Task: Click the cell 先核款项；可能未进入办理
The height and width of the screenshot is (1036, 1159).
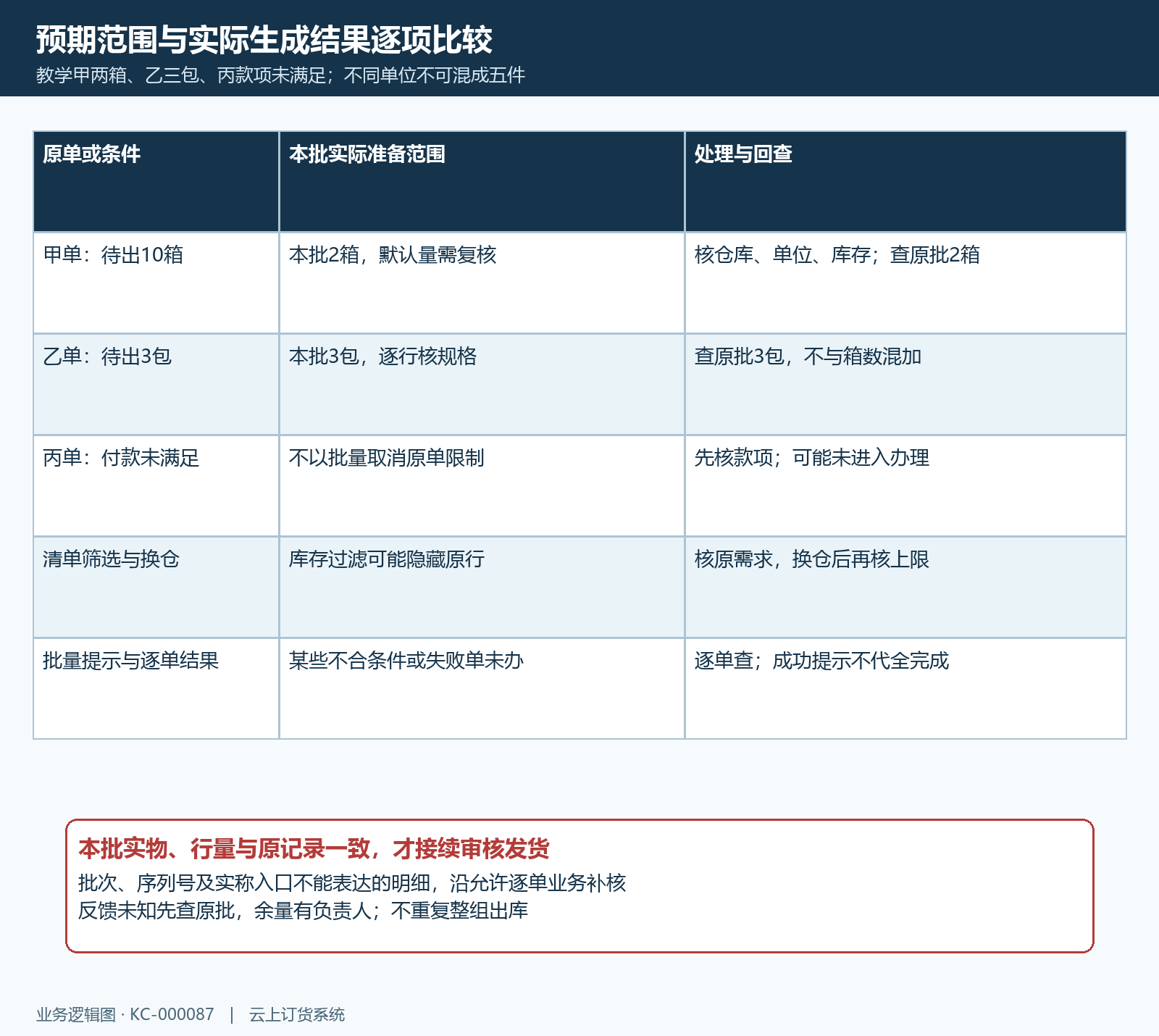Action: [905, 486]
